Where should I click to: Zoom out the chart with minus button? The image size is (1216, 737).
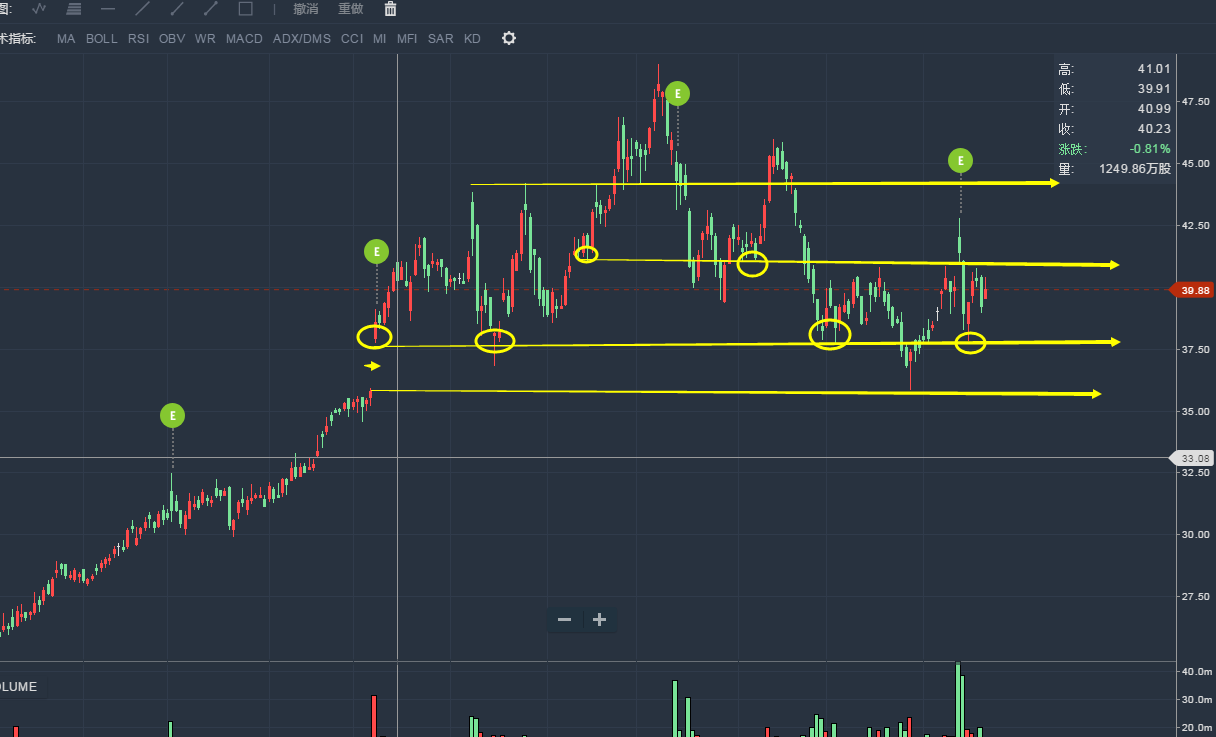[564, 619]
